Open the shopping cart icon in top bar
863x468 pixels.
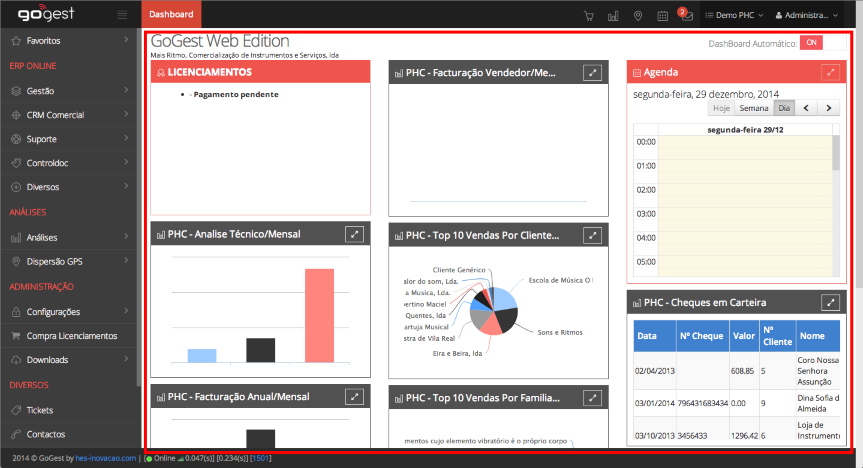pos(589,16)
